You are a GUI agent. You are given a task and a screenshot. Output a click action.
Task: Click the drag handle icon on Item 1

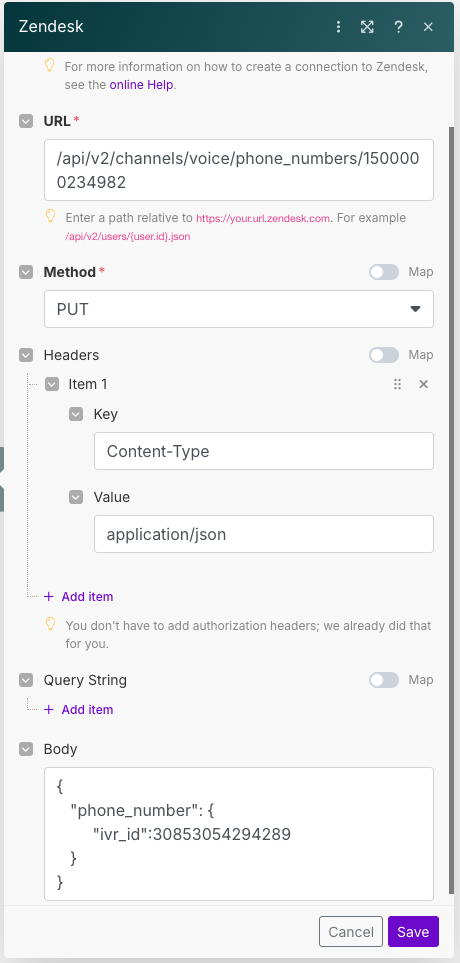[397, 384]
